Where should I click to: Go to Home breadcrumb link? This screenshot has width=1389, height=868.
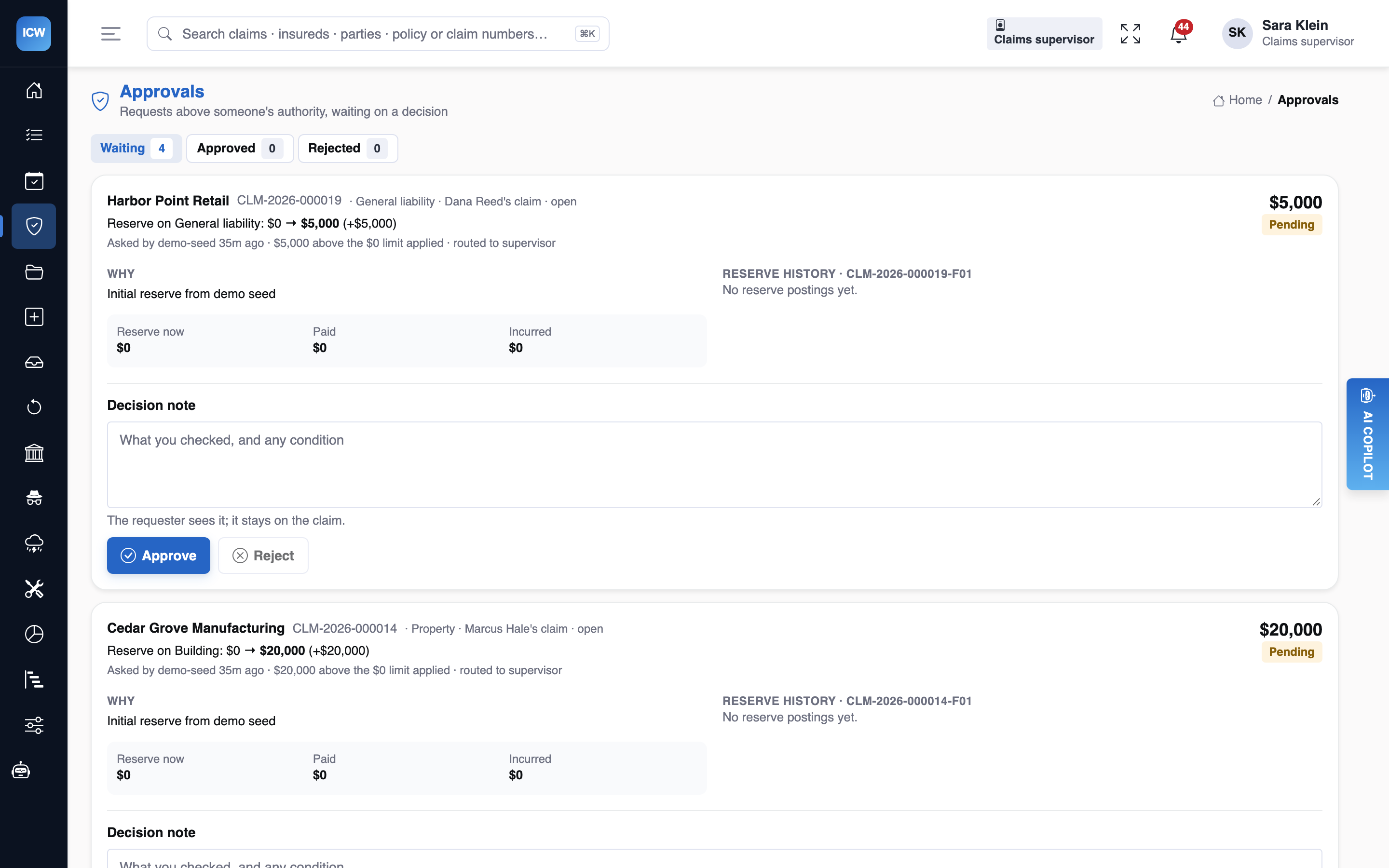click(x=1238, y=100)
